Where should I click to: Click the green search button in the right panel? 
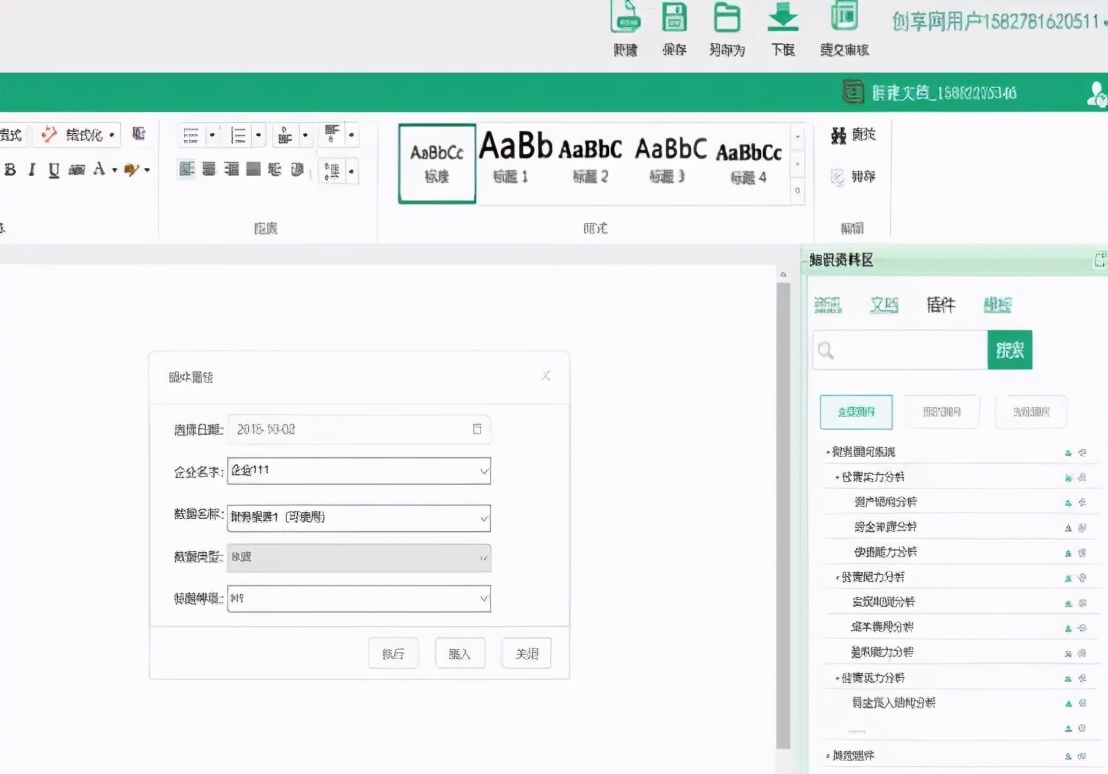click(1010, 350)
